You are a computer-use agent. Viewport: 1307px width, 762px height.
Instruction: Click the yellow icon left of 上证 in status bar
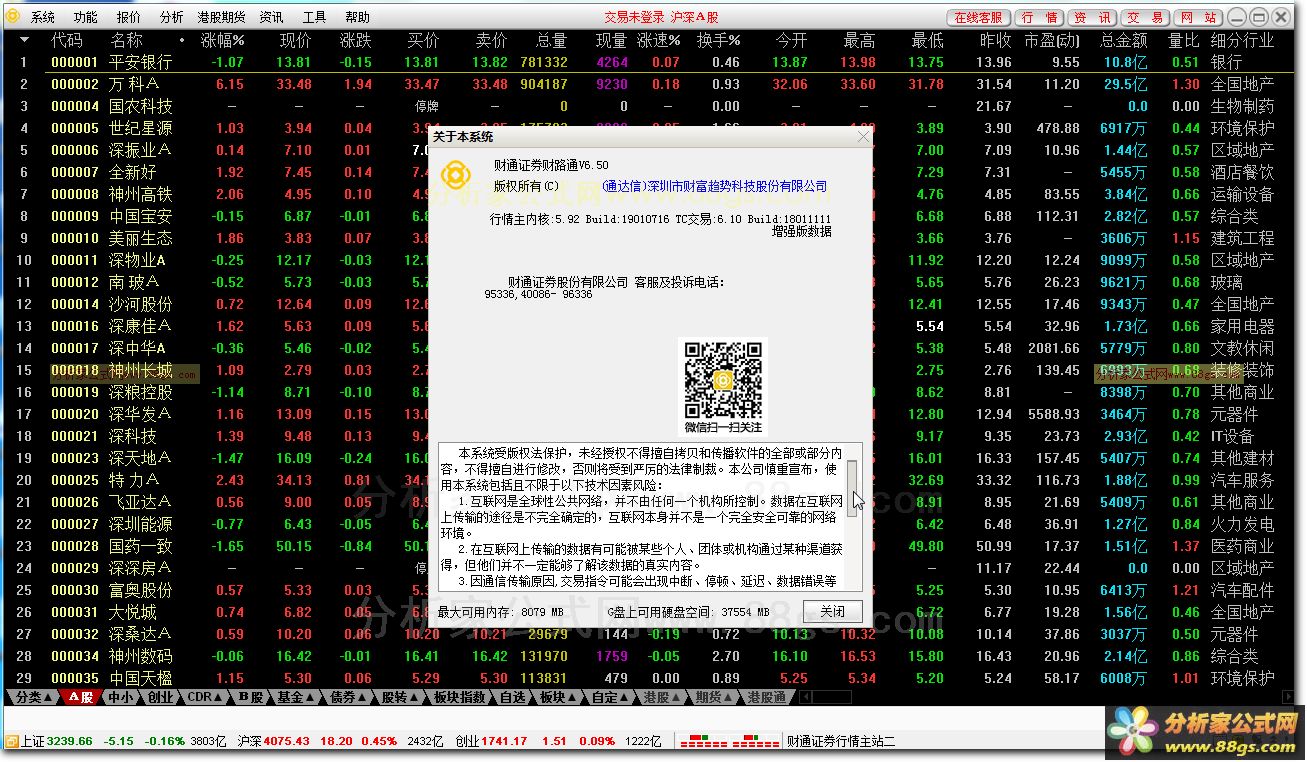coord(11,741)
